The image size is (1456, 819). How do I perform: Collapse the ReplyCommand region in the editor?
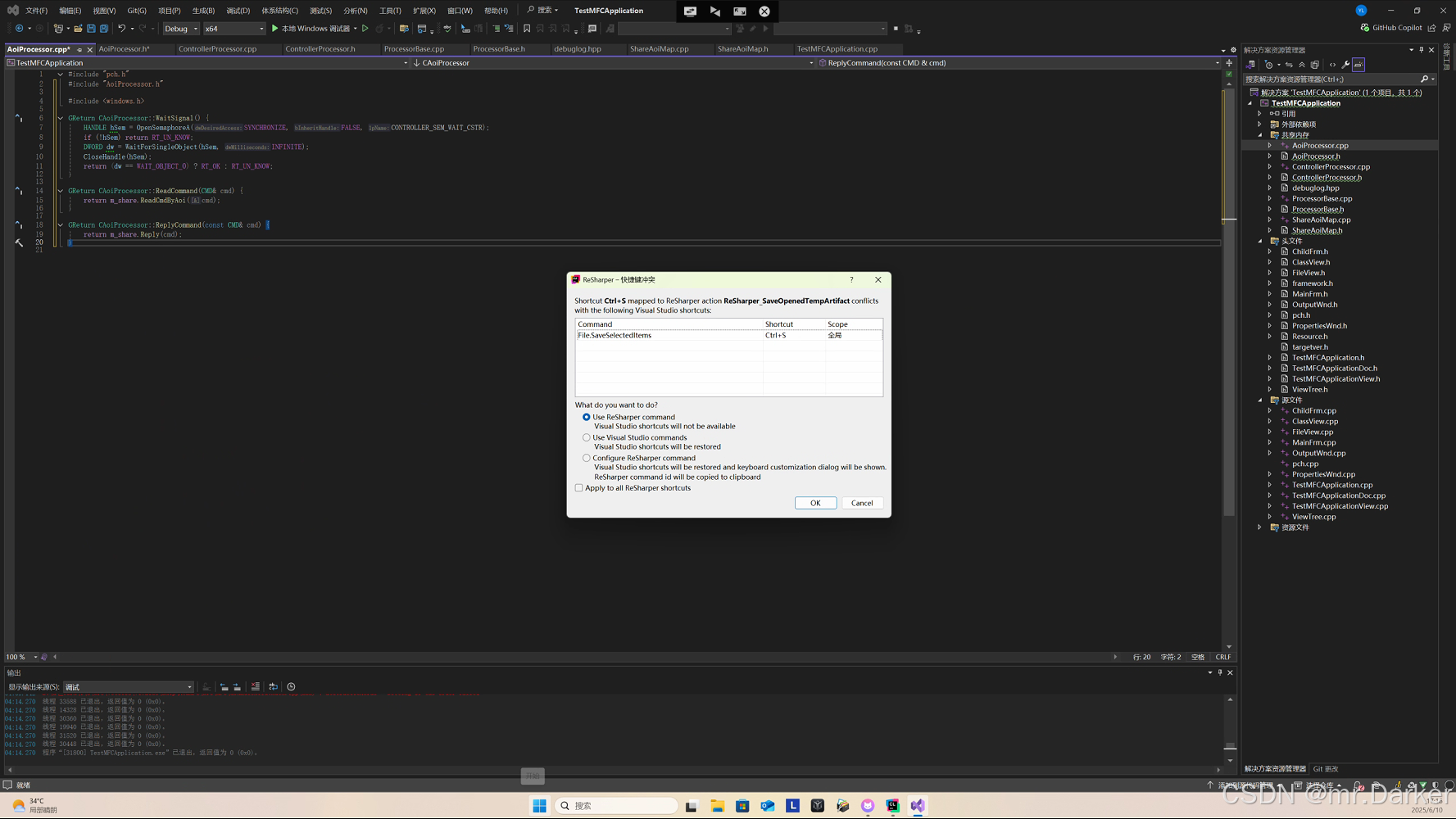coord(60,224)
